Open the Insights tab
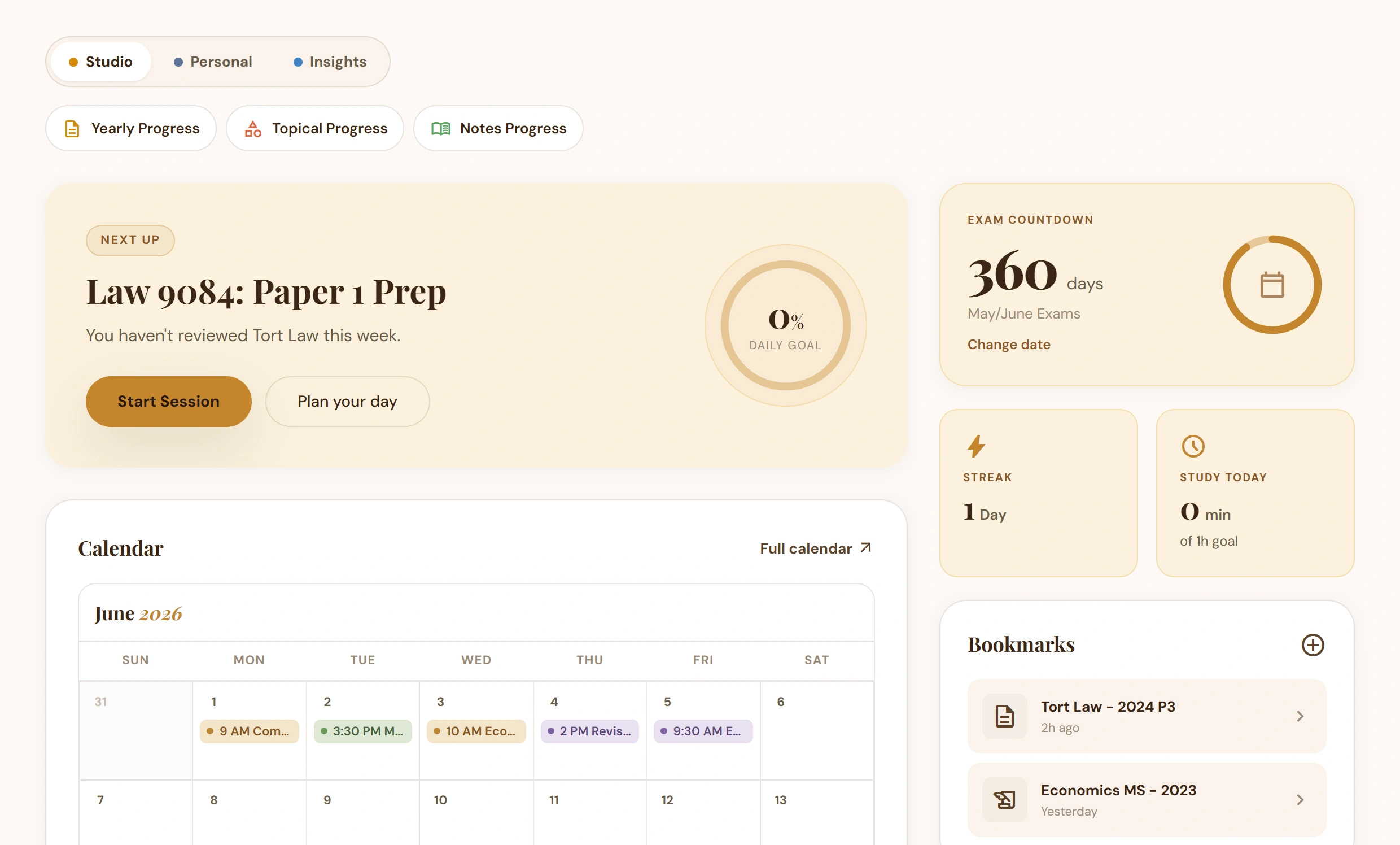Viewport: 1400px width, 845px height. [330, 62]
